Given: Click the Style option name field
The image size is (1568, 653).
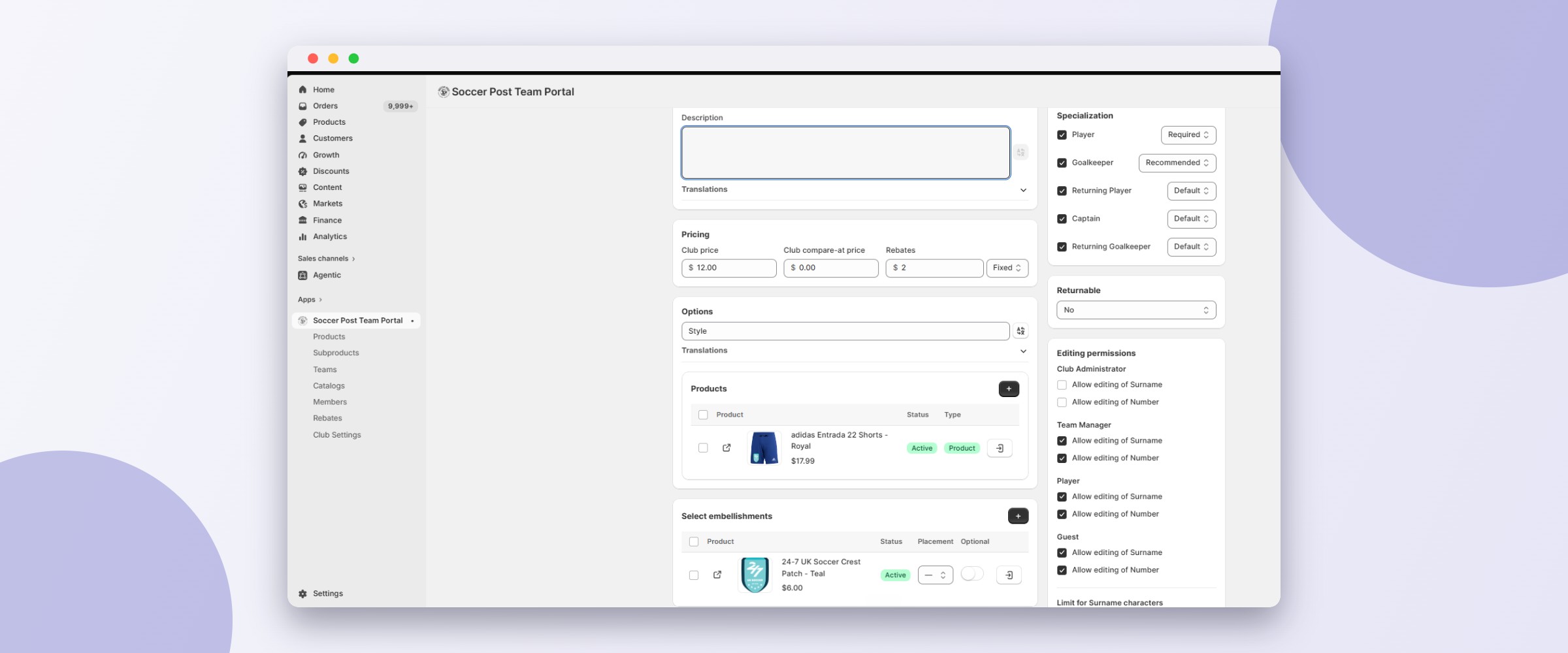Looking at the screenshot, I should [845, 331].
